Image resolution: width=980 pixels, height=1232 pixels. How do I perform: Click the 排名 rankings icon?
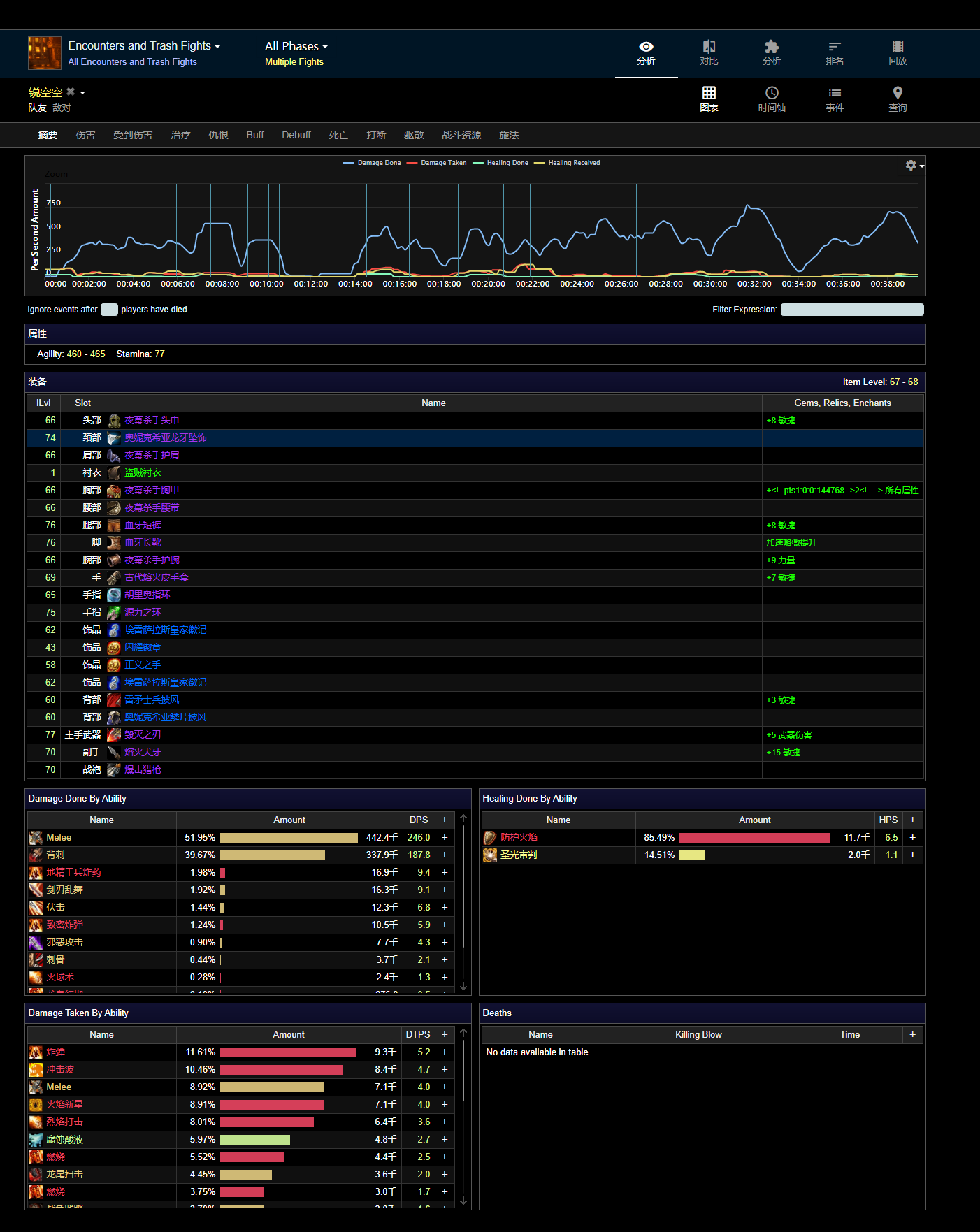[835, 53]
